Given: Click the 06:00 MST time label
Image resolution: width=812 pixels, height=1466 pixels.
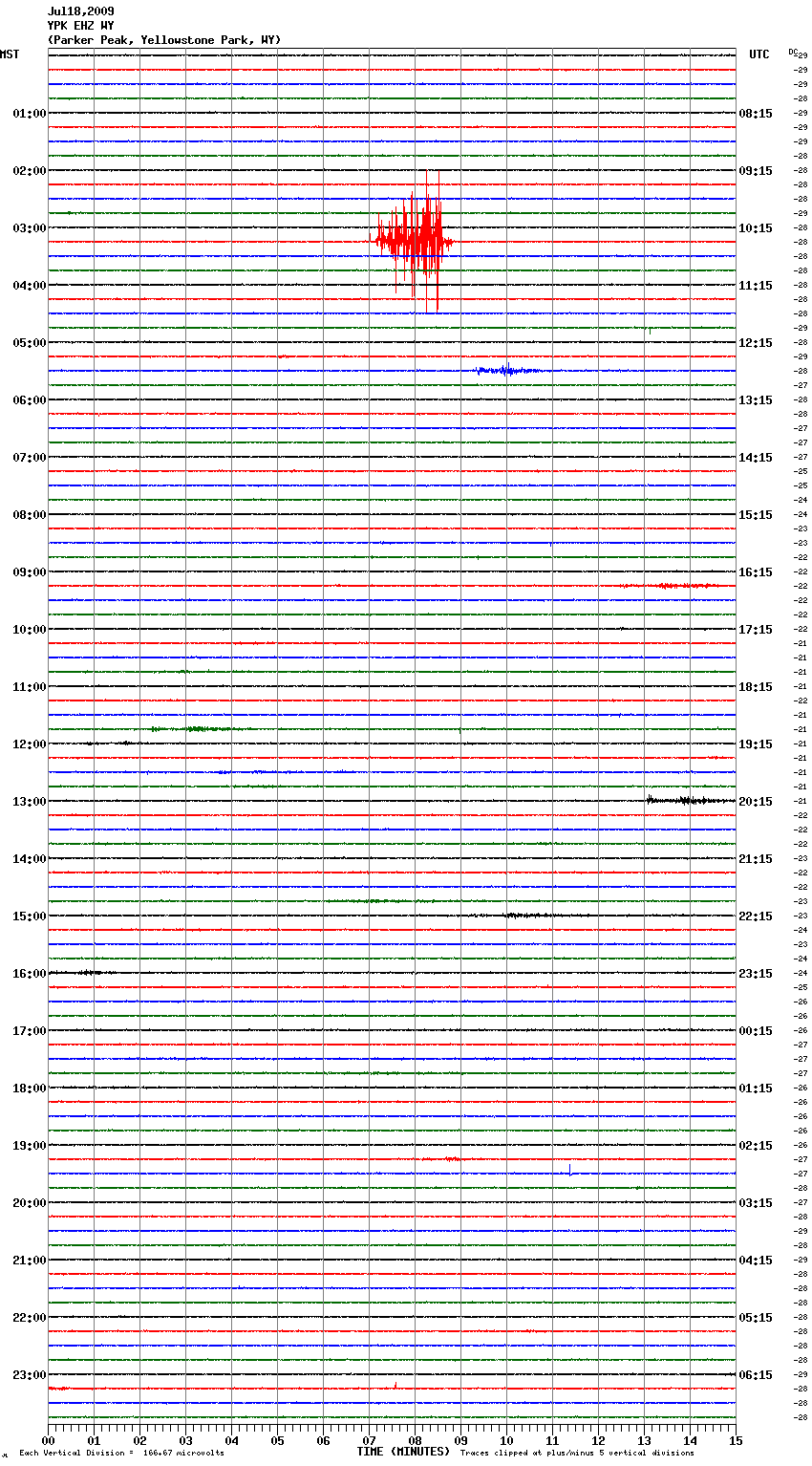Looking at the screenshot, I should (x=30, y=400).
